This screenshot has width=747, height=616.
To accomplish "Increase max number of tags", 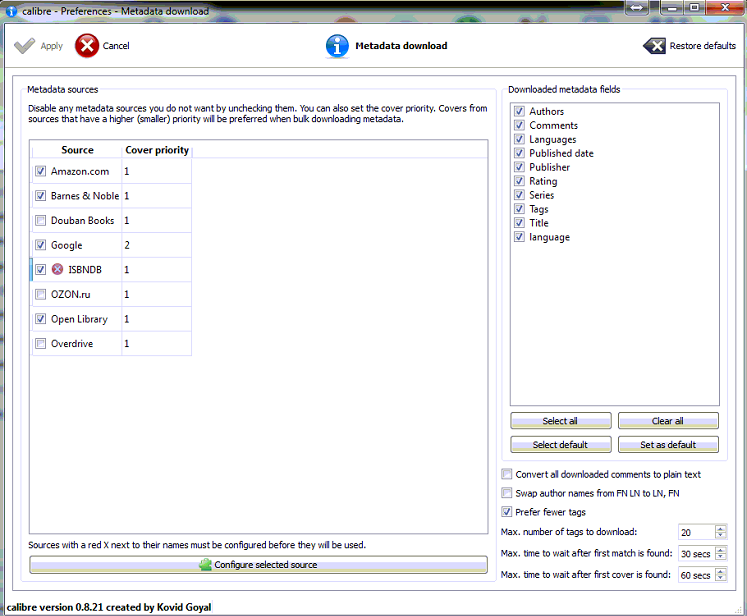I will [721, 528].
